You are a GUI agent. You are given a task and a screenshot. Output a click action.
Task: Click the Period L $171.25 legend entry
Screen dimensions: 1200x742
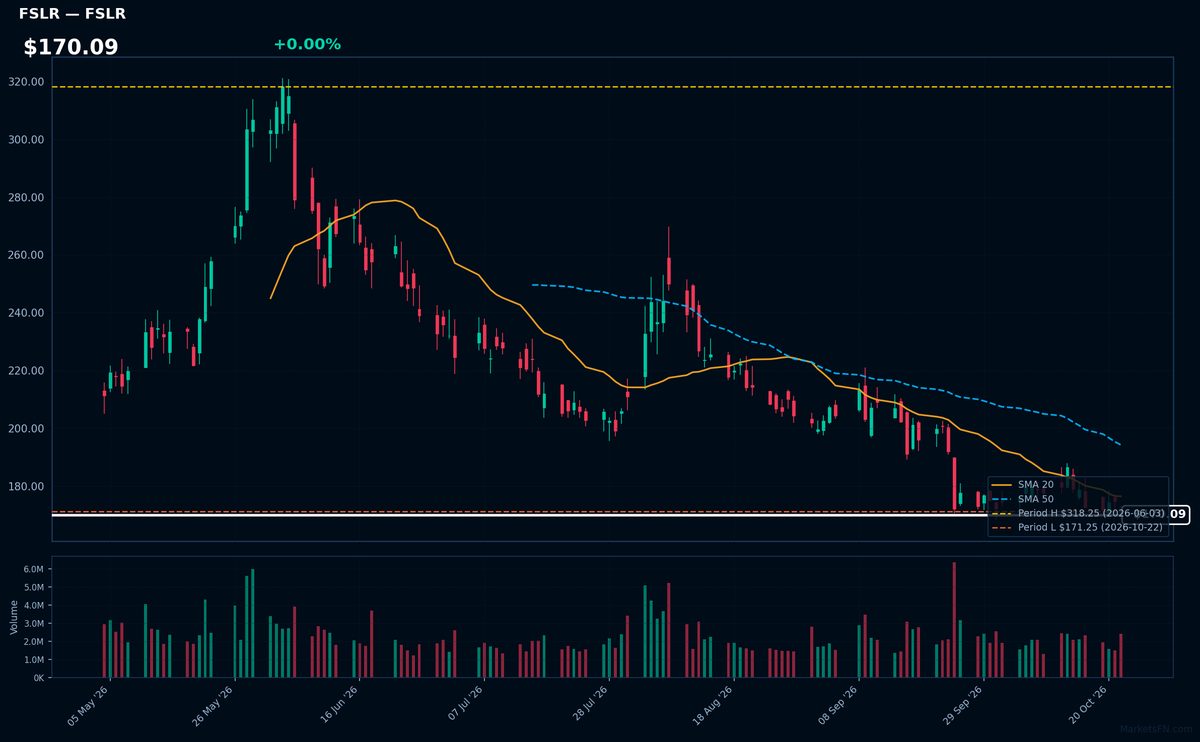click(1078, 527)
